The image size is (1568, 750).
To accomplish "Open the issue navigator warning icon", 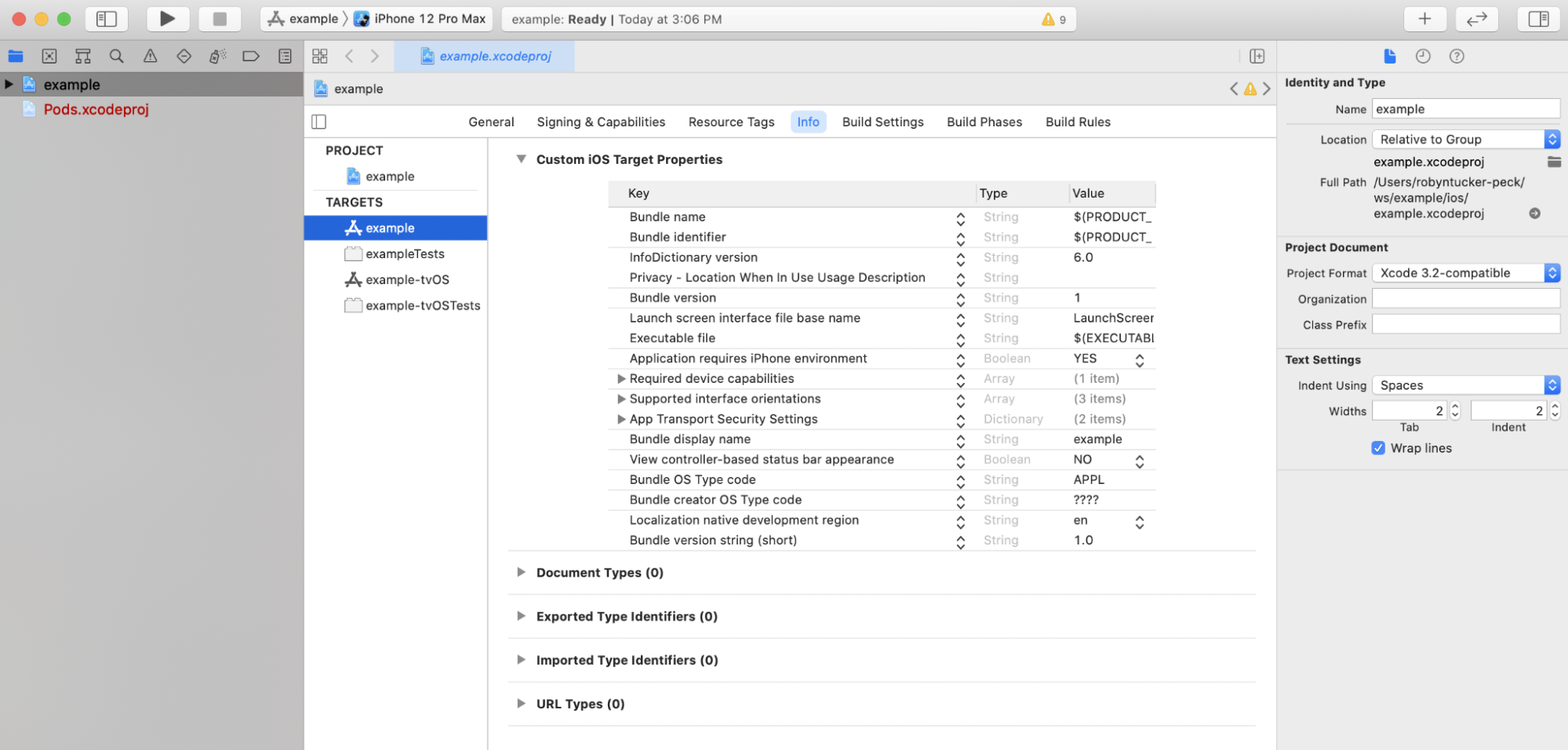I will pyautogui.click(x=151, y=56).
